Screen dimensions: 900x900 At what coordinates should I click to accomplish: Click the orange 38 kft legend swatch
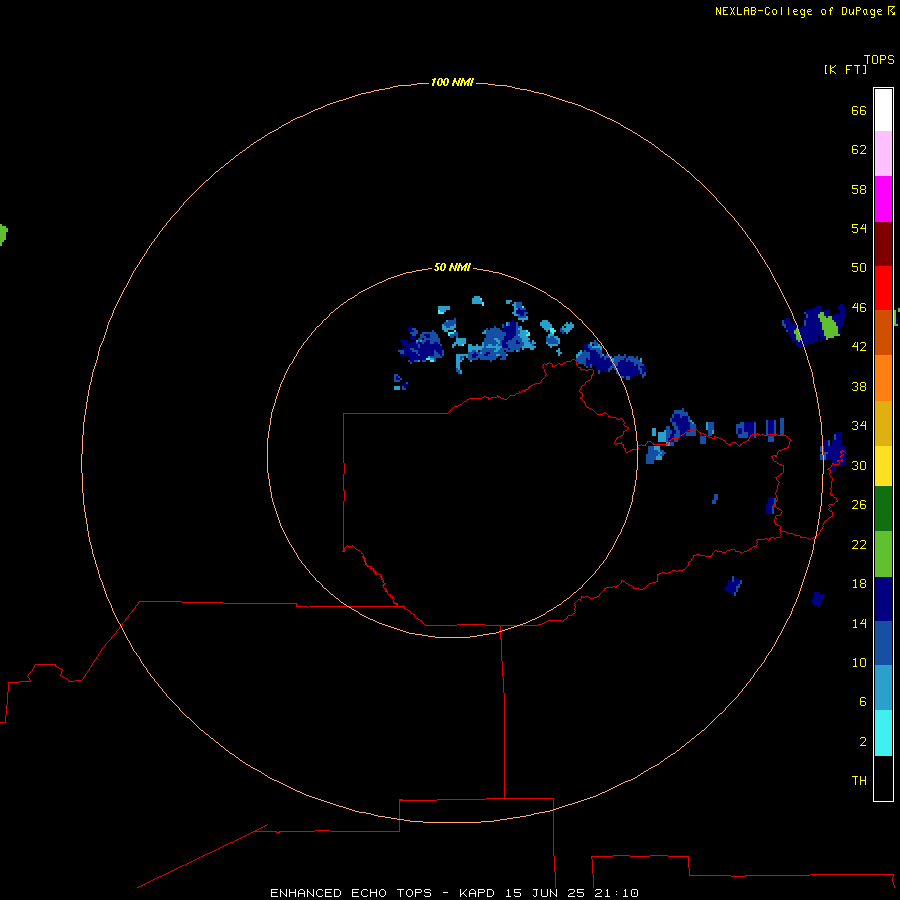click(883, 378)
